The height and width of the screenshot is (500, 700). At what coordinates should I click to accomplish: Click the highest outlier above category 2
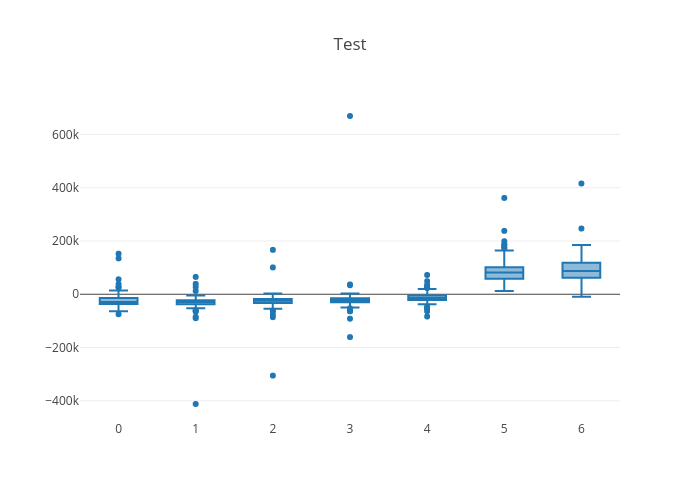click(273, 250)
